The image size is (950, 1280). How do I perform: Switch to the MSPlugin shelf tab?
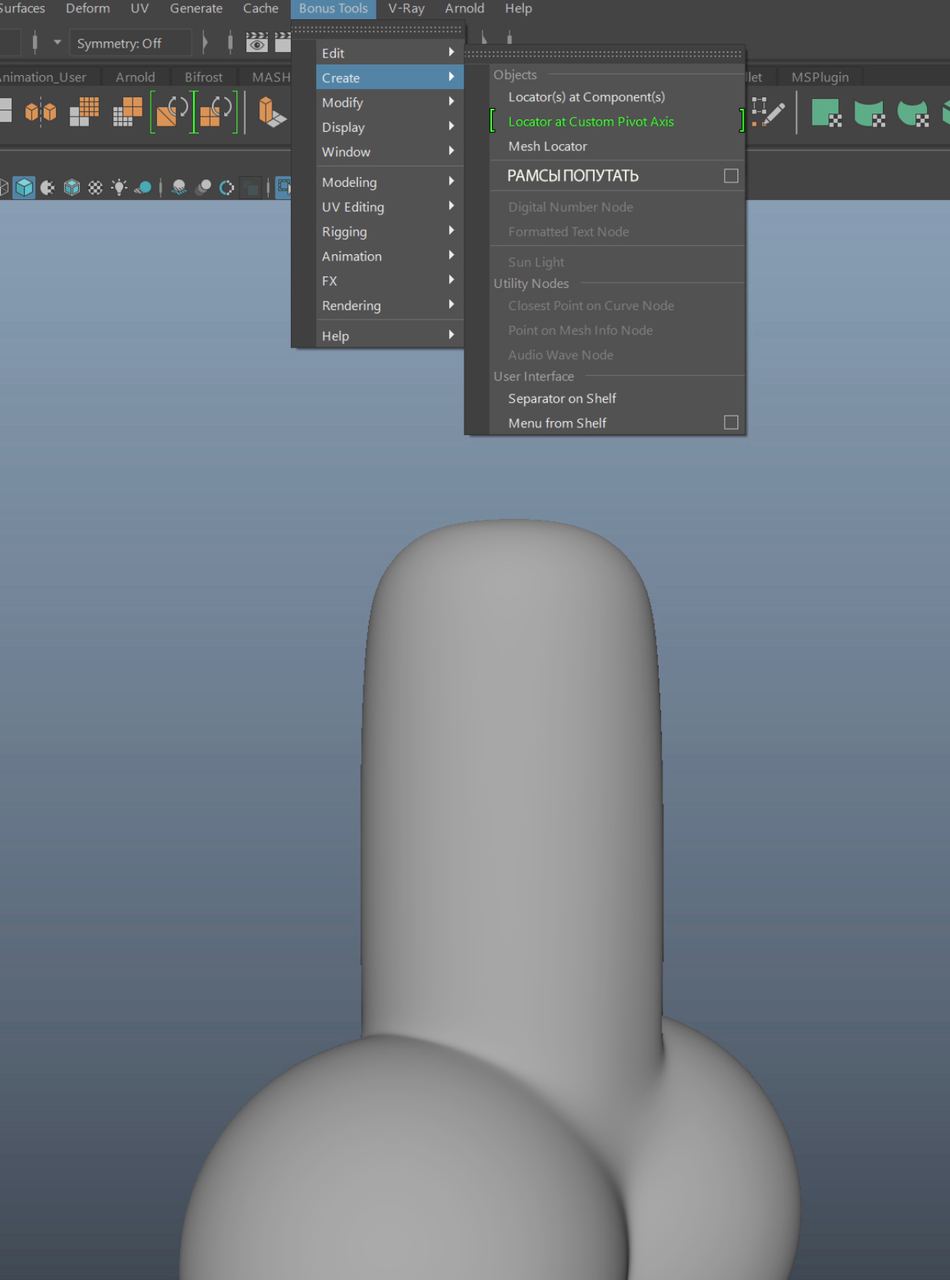click(820, 77)
